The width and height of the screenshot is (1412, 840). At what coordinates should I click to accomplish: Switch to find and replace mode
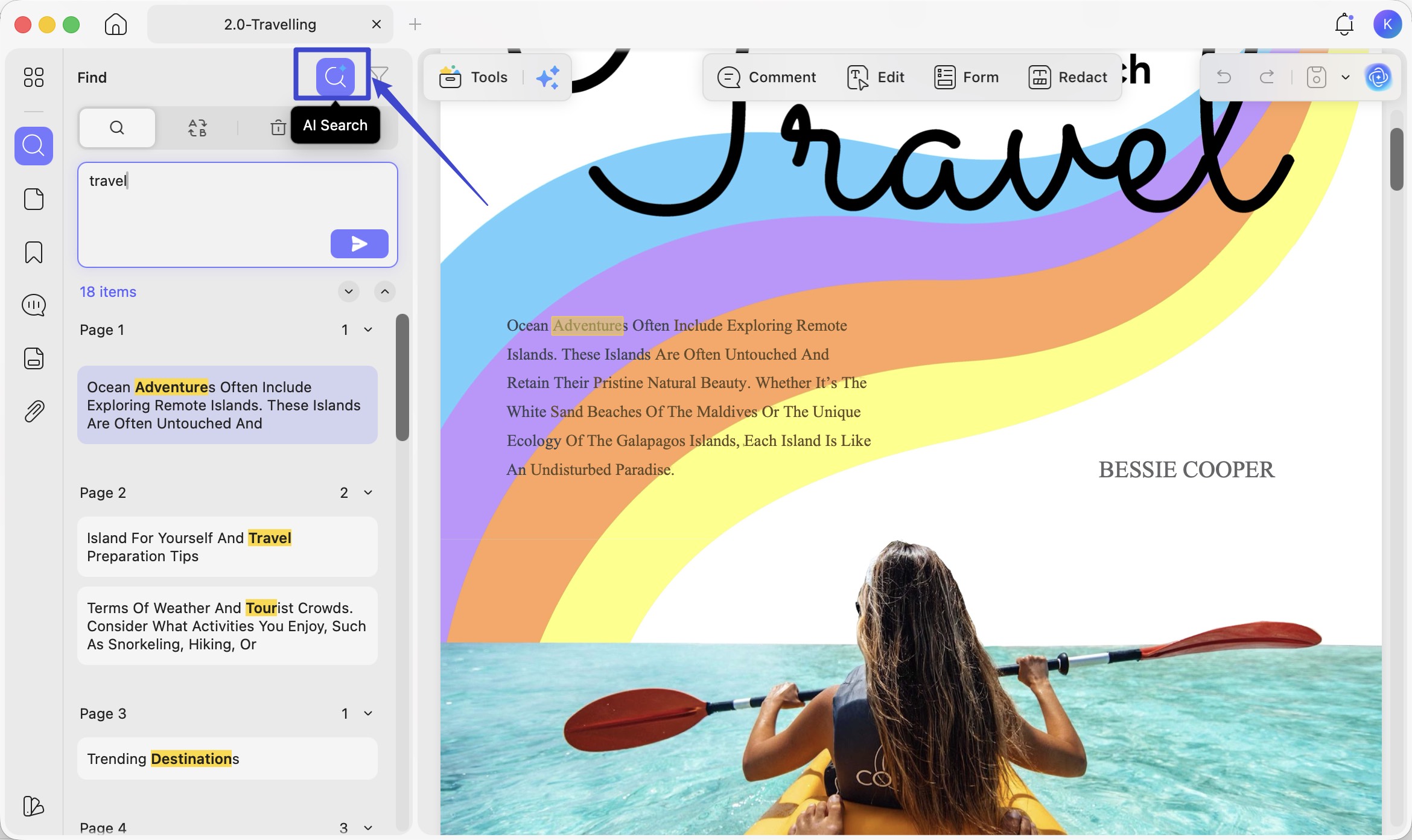[x=197, y=127]
